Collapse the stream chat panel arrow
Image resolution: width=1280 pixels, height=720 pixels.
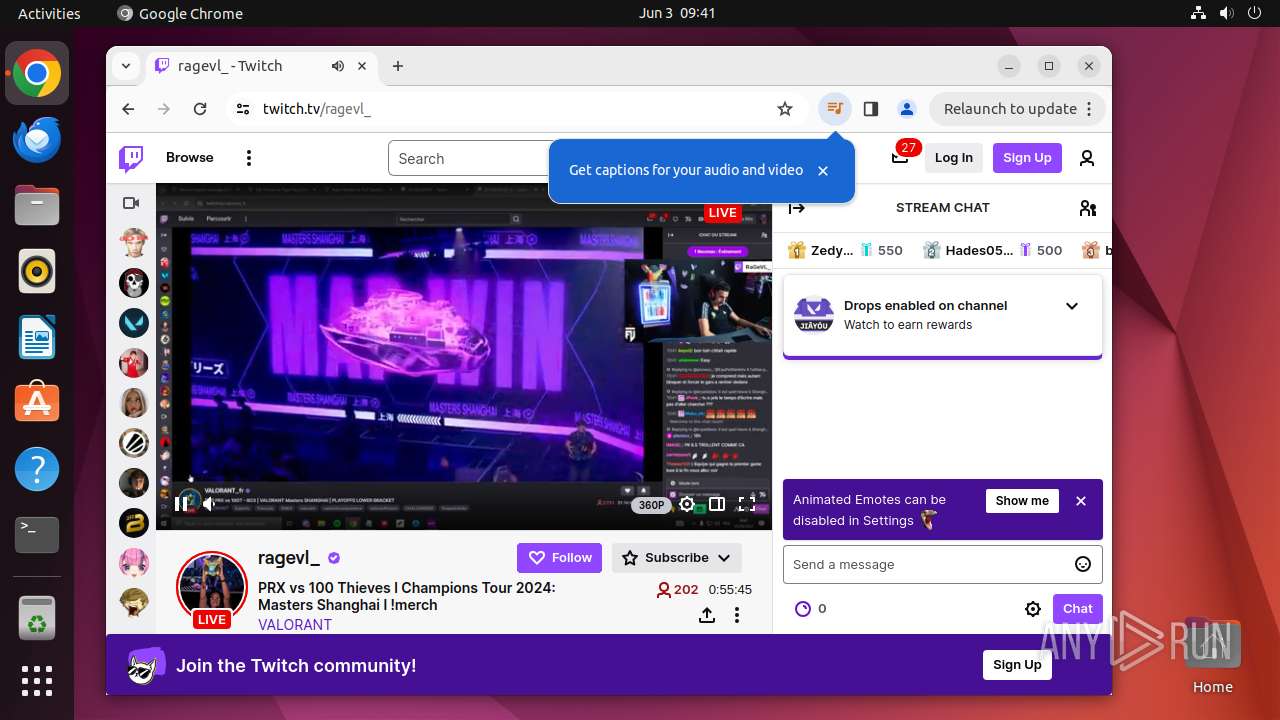click(797, 208)
